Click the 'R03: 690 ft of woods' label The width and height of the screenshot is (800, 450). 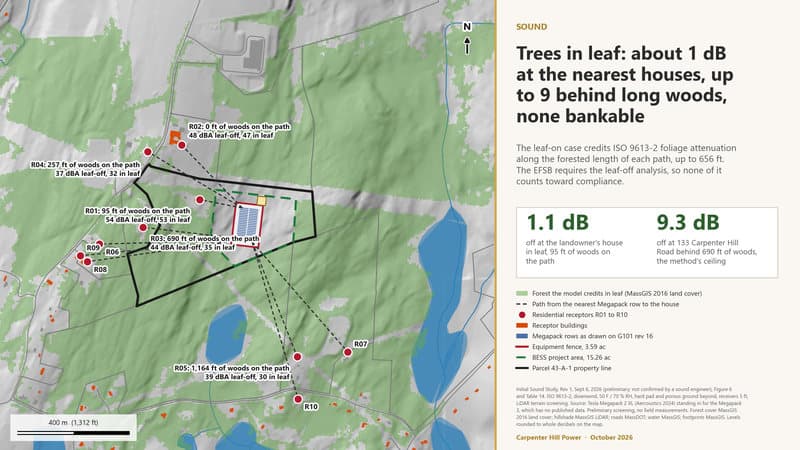204,238
